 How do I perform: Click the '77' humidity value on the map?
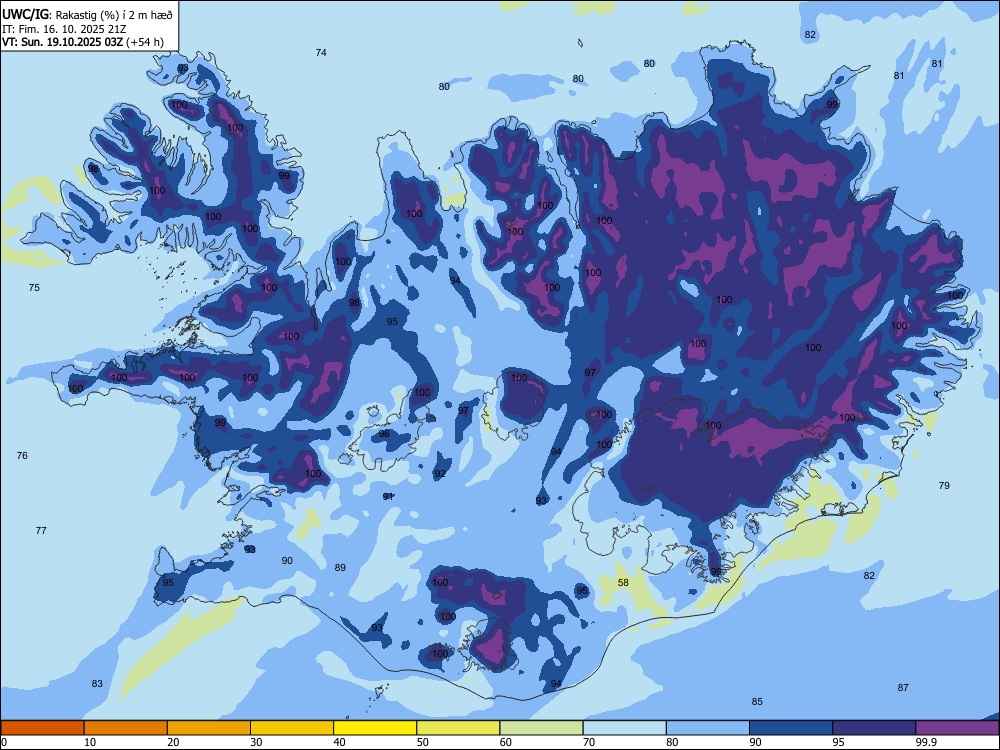pos(41,530)
